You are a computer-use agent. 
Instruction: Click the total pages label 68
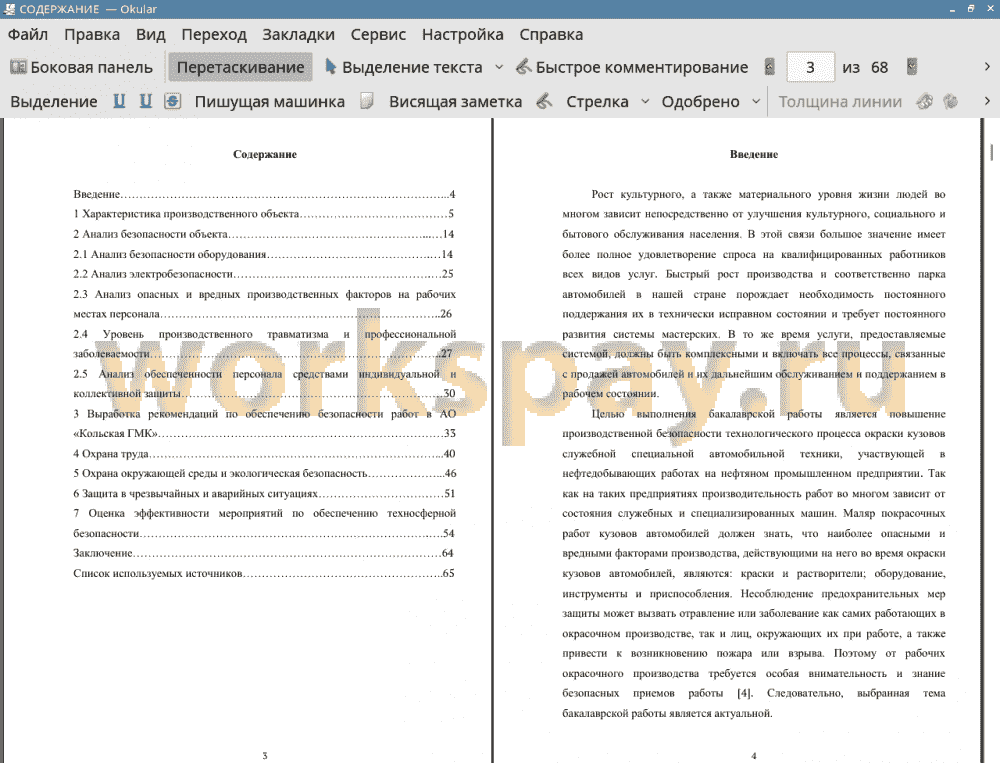pos(879,67)
